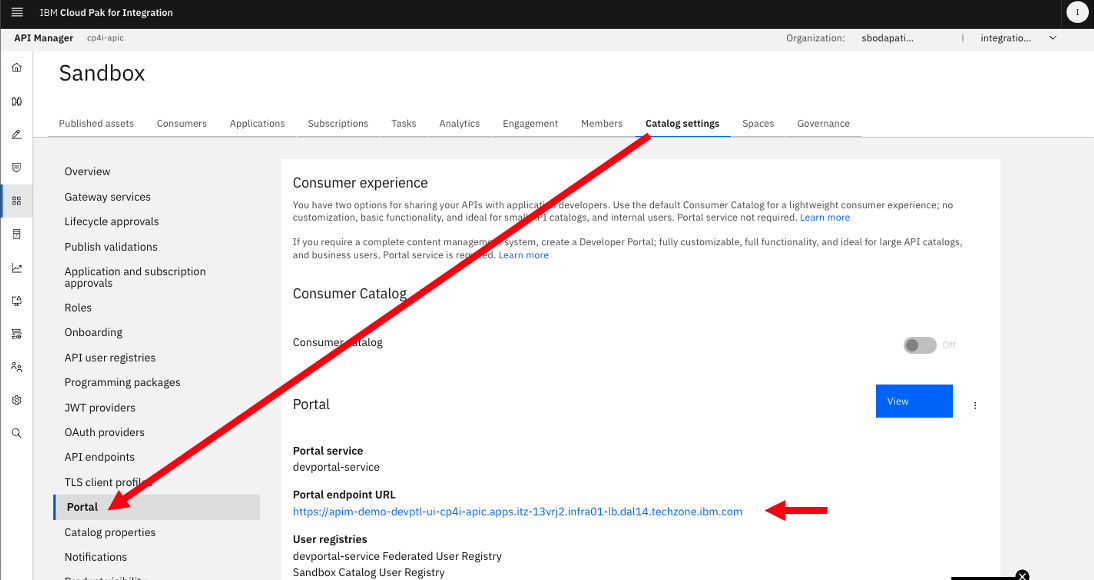Expand the organization dropdown chevron
This screenshot has width=1094, height=580.
click(x=1053, y=38)
